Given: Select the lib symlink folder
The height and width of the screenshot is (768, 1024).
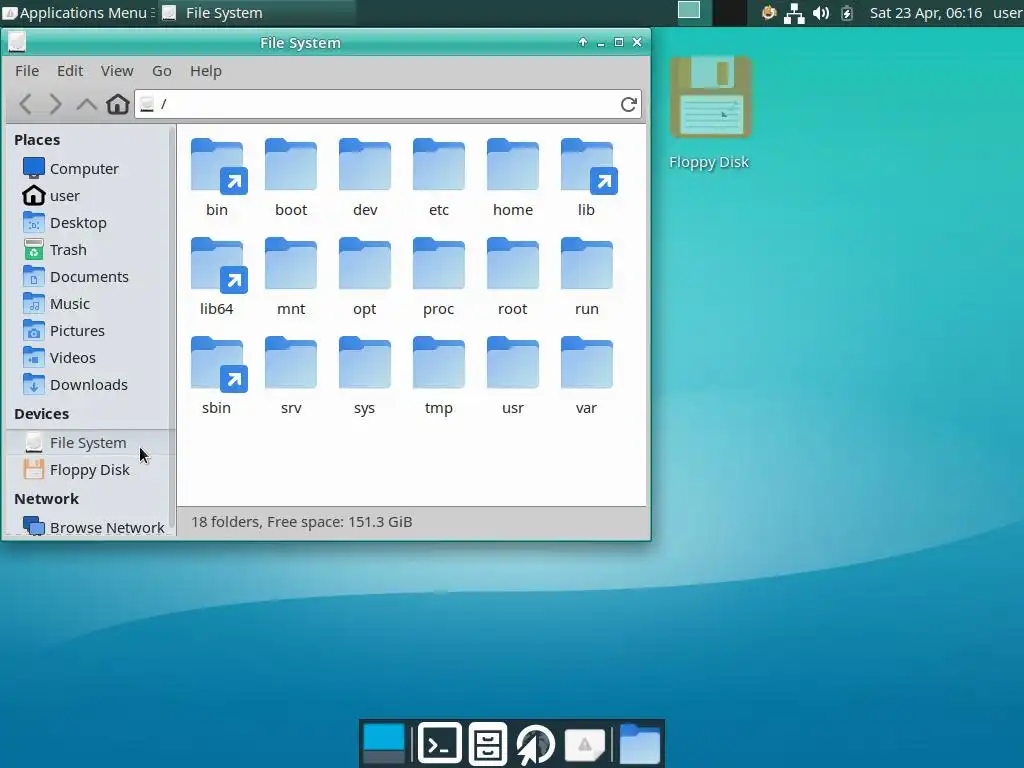Looking at the screenshot, I should pyautogui.click(x=587, y=166).
